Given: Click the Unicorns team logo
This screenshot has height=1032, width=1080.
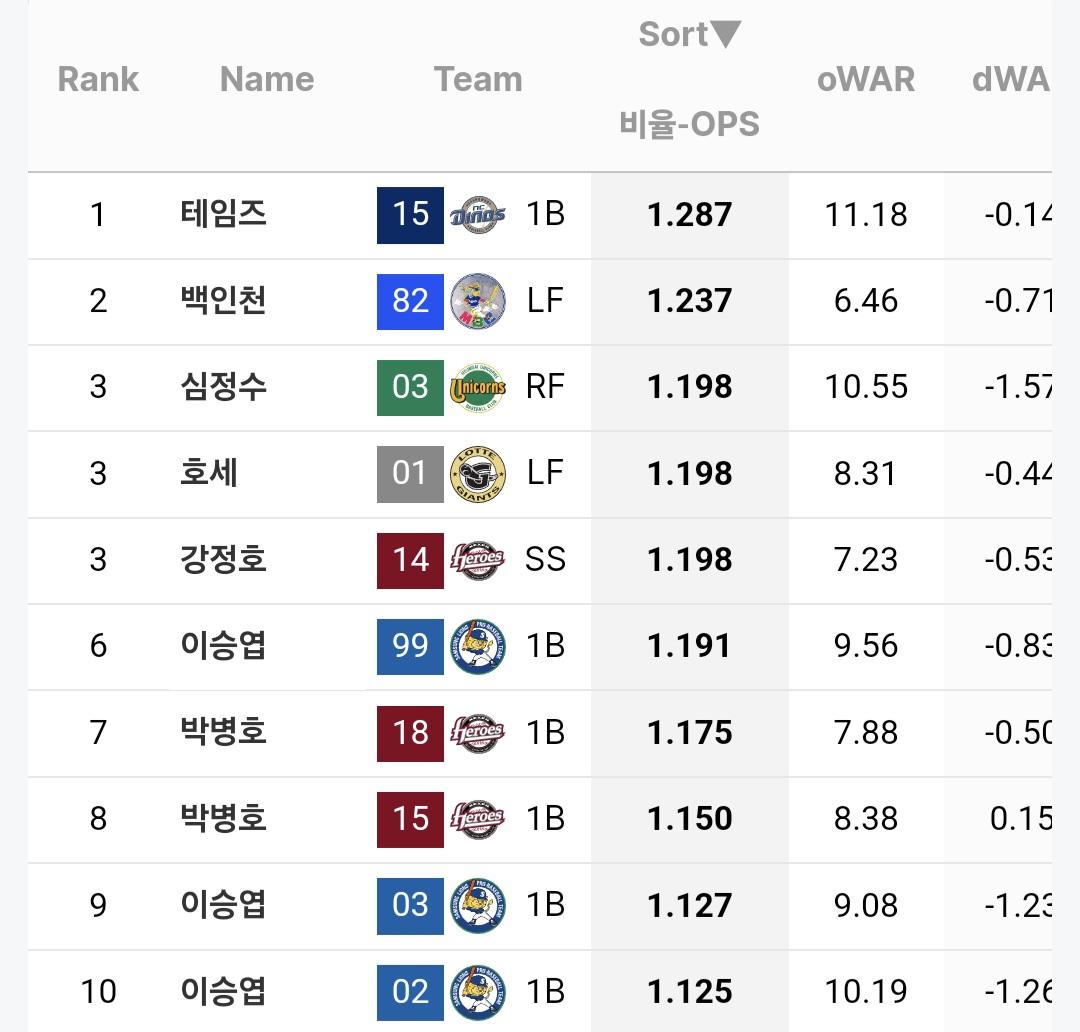Looking at the screenshot, I should (x=477, y=387).
